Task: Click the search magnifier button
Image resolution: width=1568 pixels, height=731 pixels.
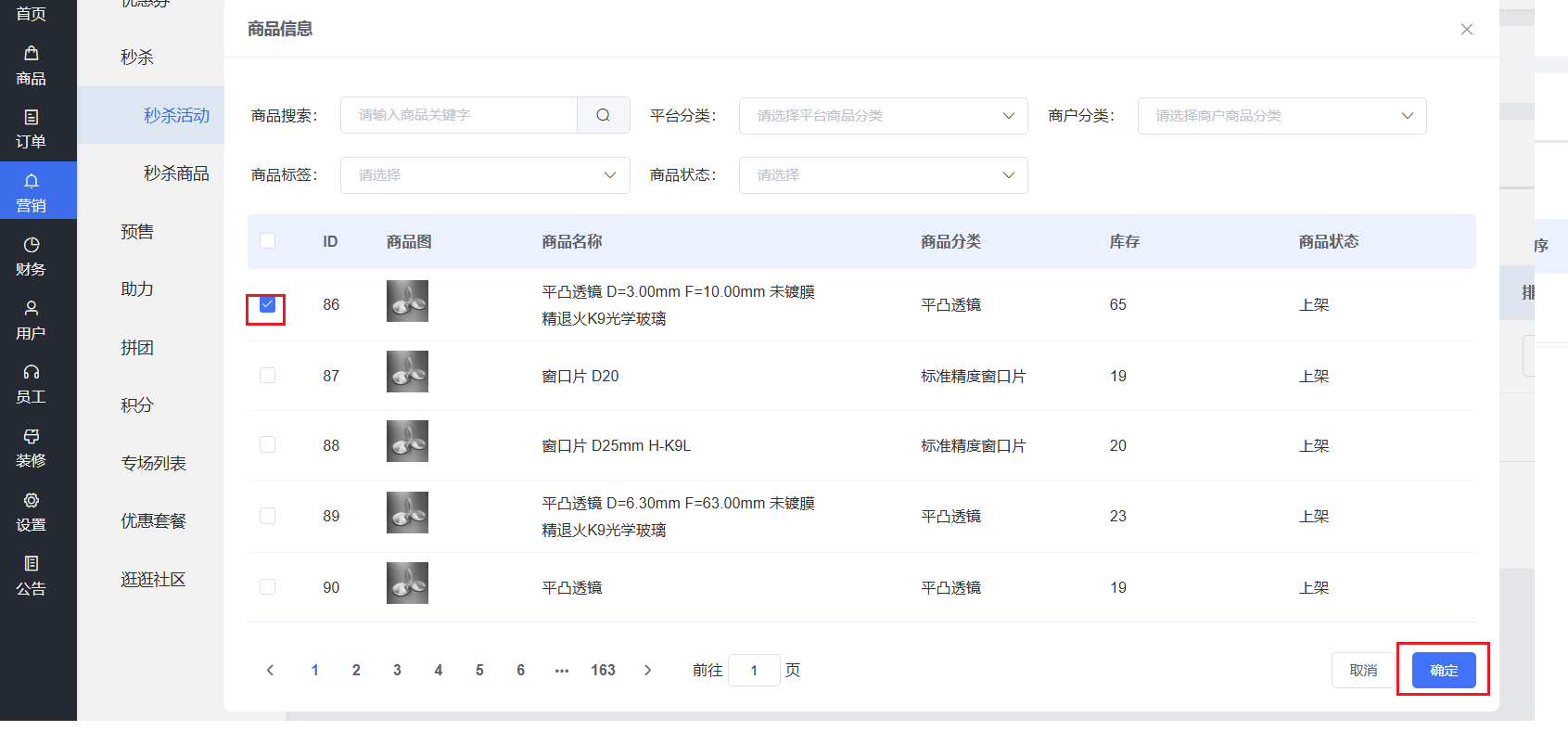Action: point(604,115)
